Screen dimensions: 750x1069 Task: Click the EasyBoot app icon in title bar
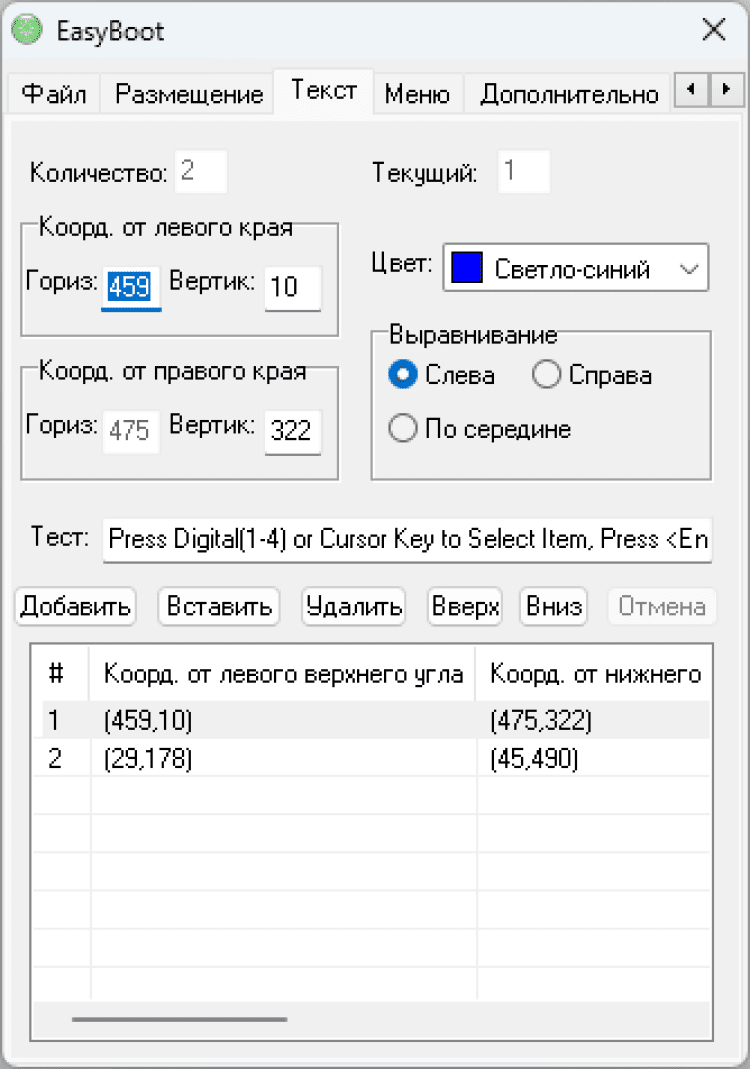(x=28, y=30)
